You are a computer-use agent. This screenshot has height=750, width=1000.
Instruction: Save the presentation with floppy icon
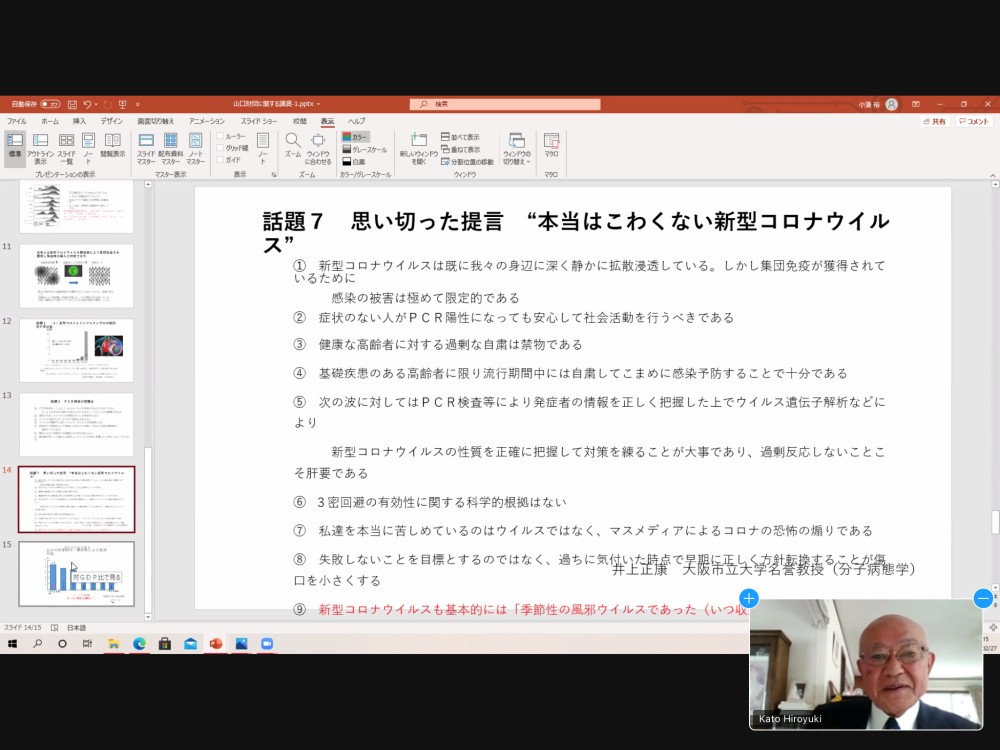point(72,104)
